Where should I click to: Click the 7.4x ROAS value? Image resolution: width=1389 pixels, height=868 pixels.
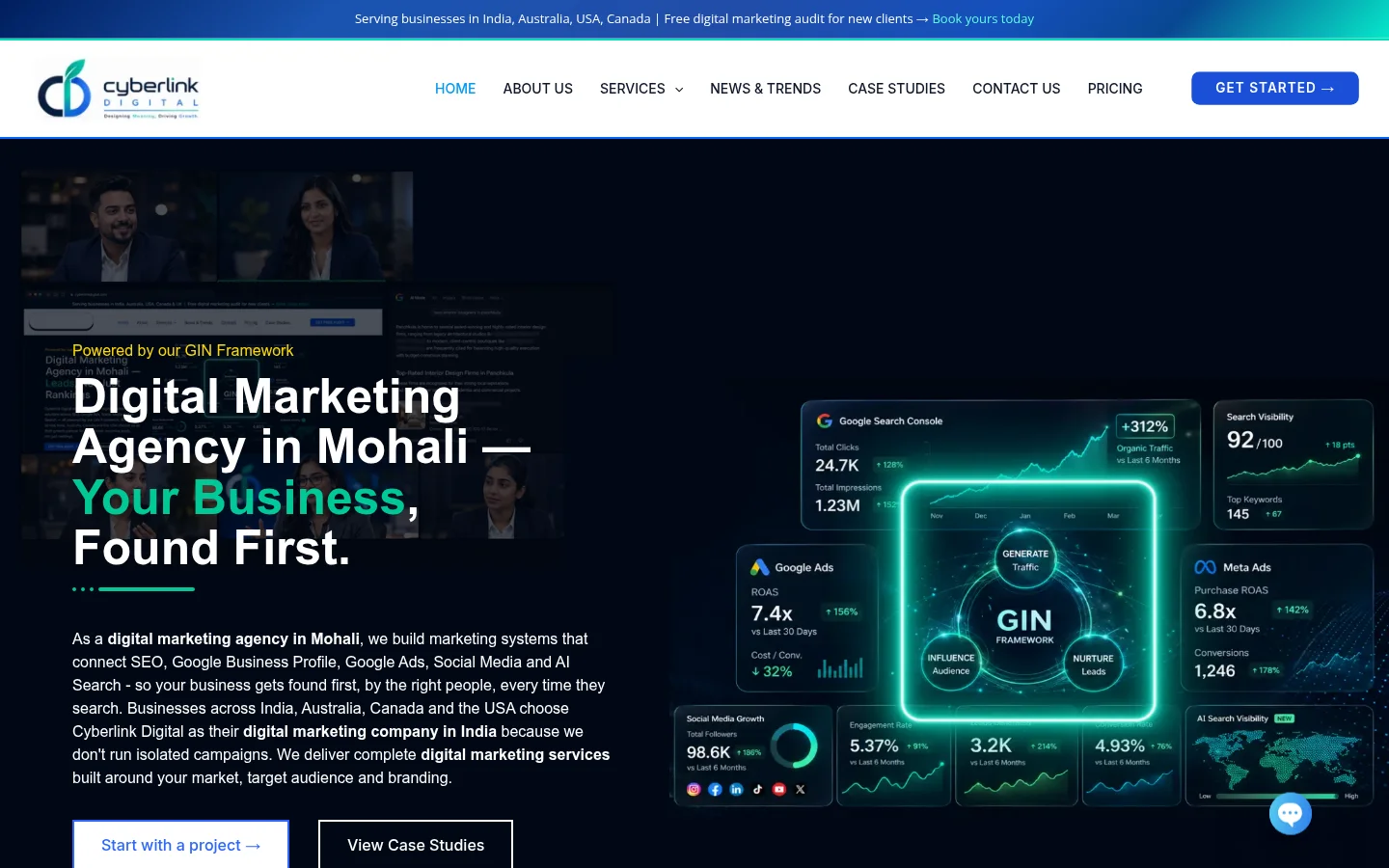tap(772, 613)
